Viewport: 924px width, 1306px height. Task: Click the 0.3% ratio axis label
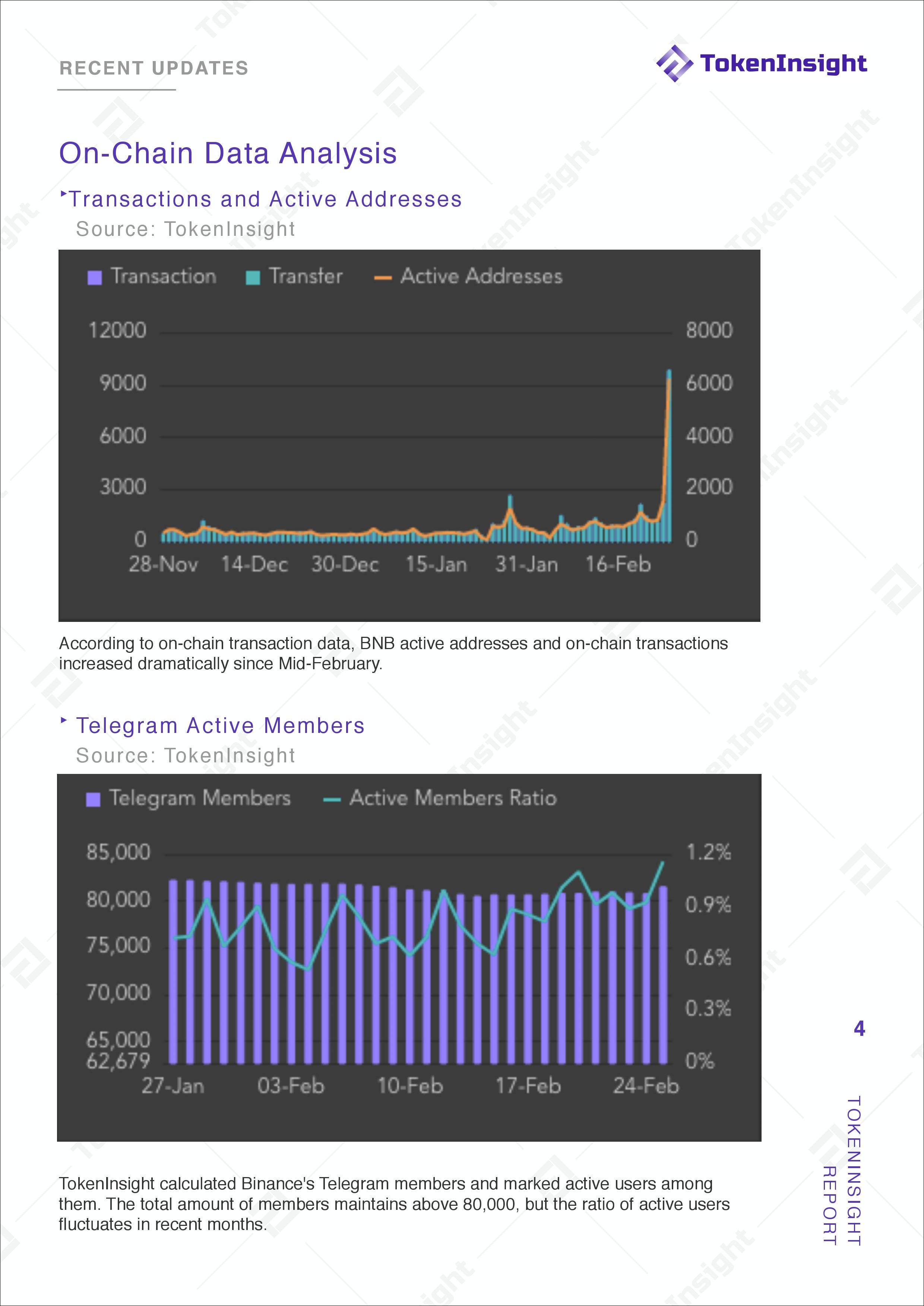[708, 1008]
